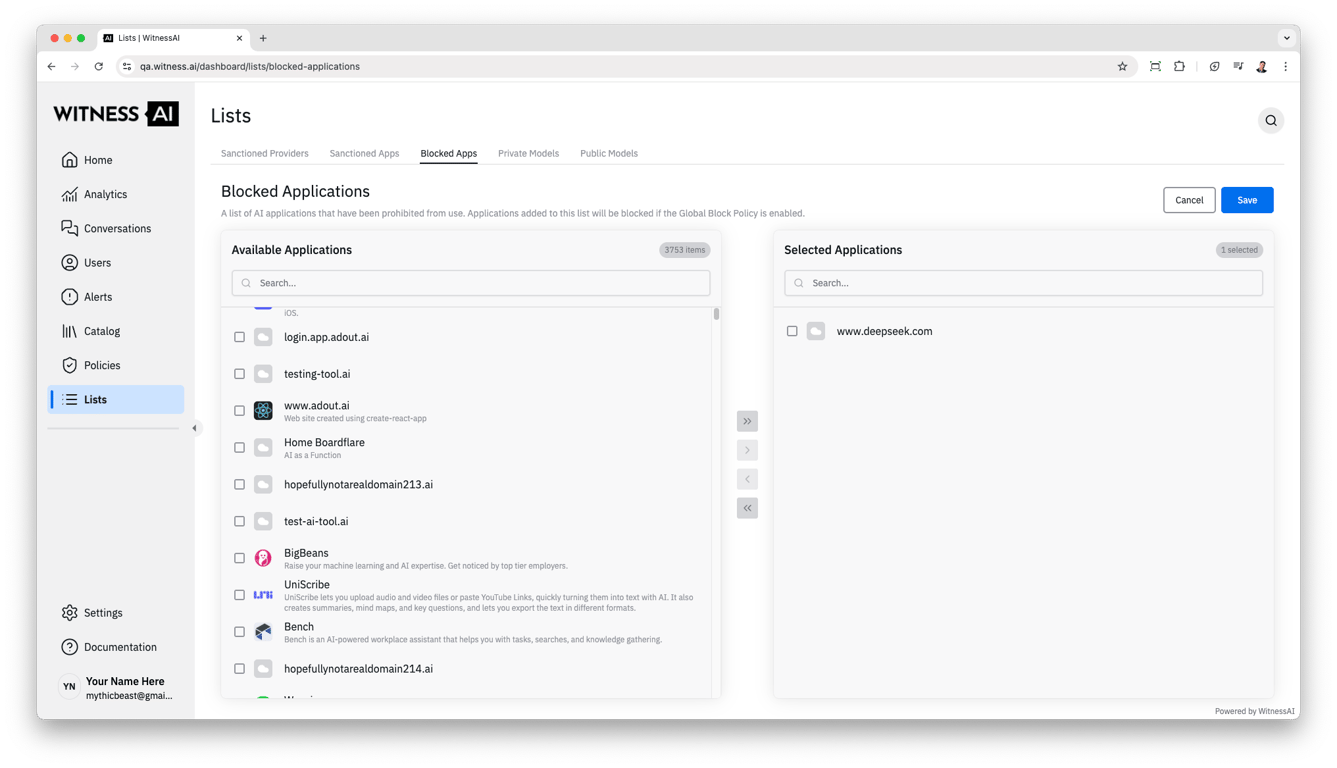Switch to the Public Models tab
The width and height of the screenshot is (1337, 768).
point(609,154)
